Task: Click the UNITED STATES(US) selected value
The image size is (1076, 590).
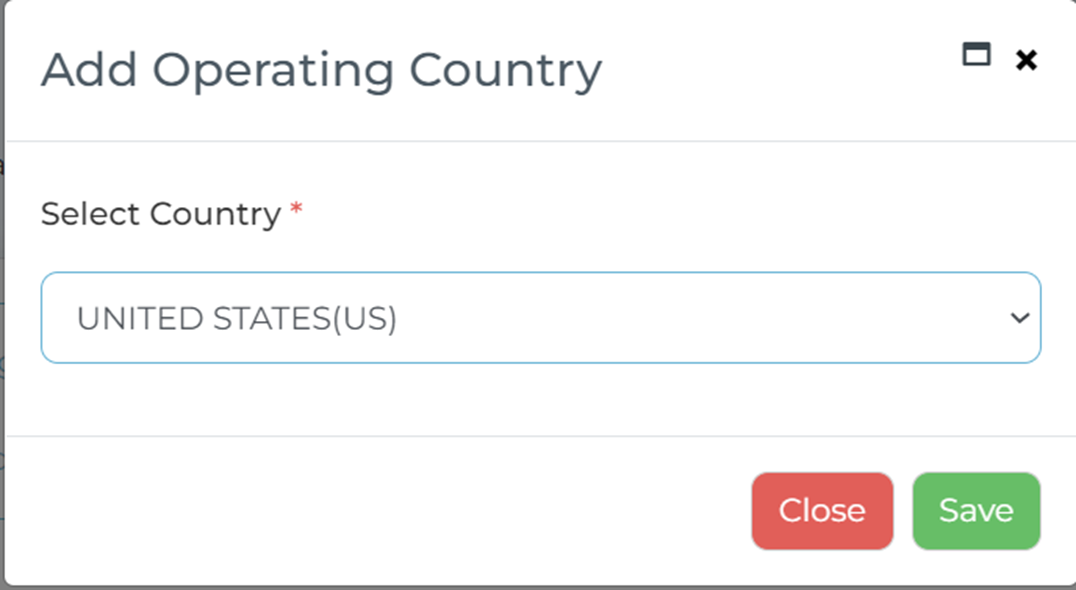Action: pyautogui.click(x=237, y=318)
